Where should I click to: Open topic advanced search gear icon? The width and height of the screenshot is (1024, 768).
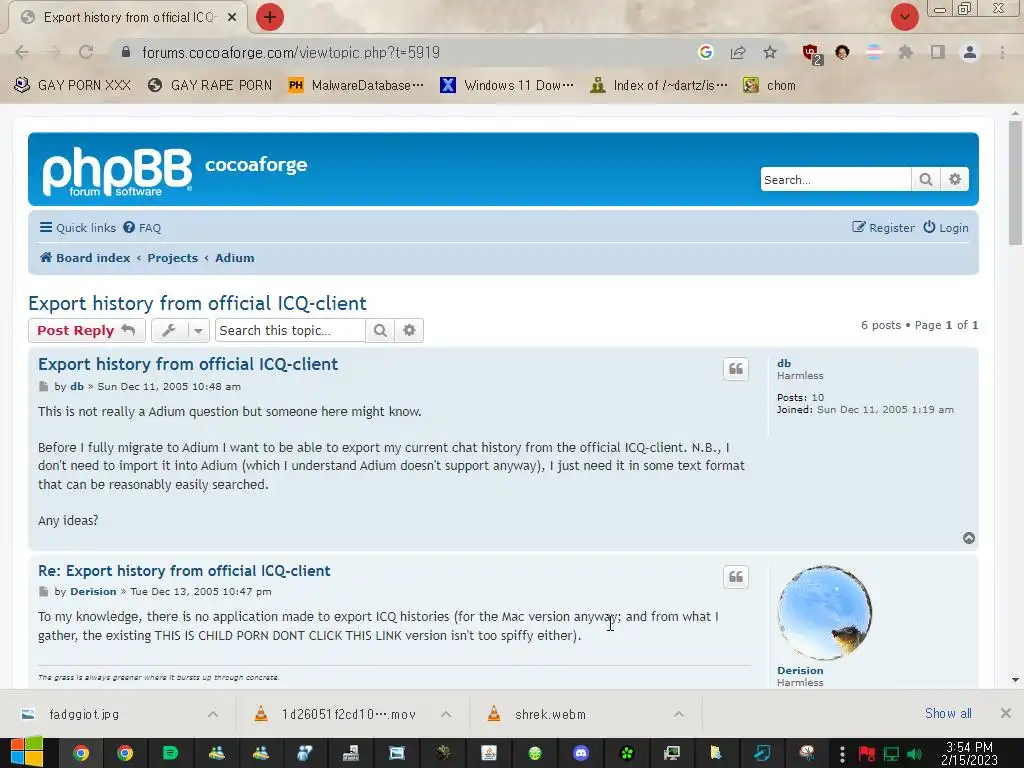(409, 330)
